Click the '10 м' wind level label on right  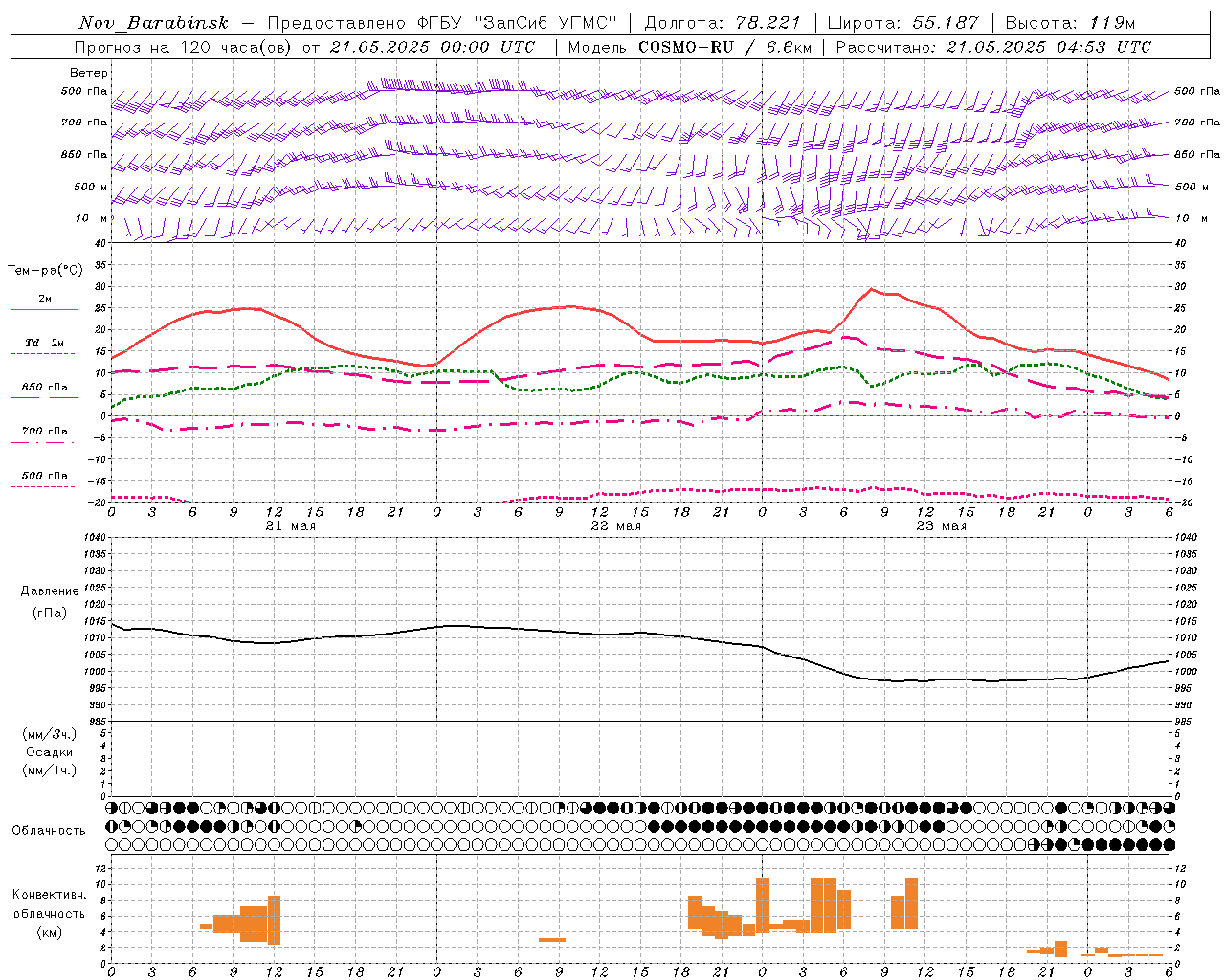pyautogui.click(x=1192, y=218)
